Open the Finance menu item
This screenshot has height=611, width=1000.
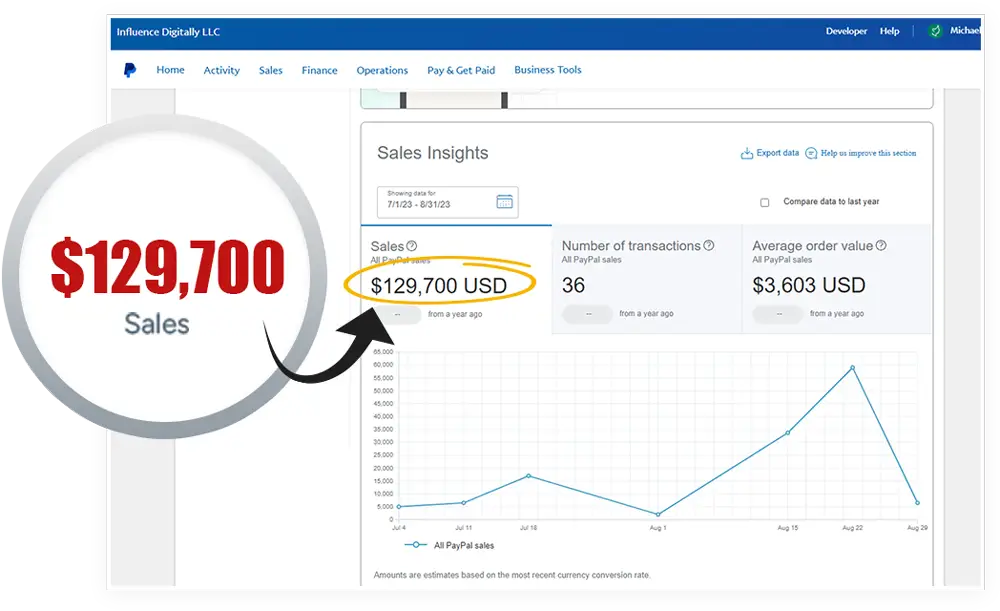(320, 70)
